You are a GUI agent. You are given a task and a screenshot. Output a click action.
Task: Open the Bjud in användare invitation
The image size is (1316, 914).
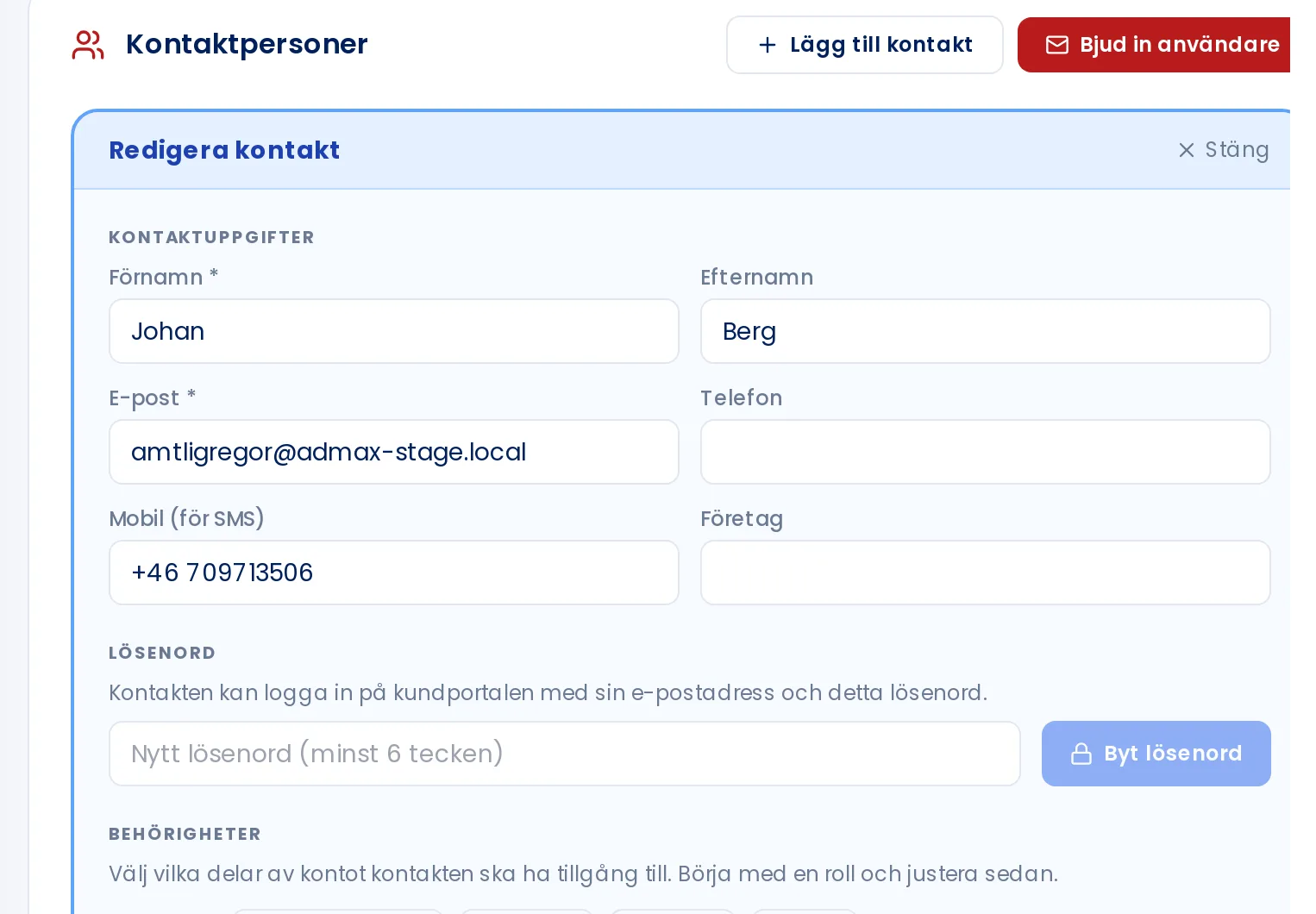point(1154,45)
